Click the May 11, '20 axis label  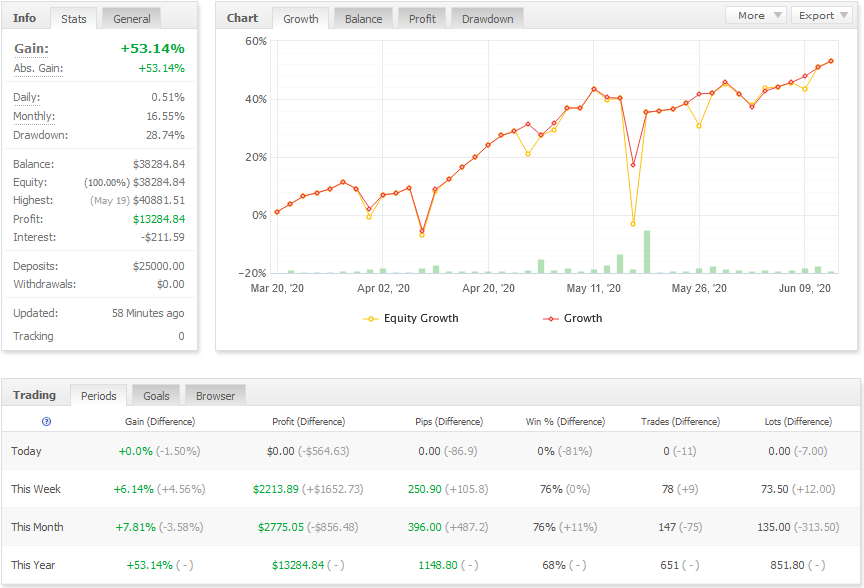(x=593, y=288)
